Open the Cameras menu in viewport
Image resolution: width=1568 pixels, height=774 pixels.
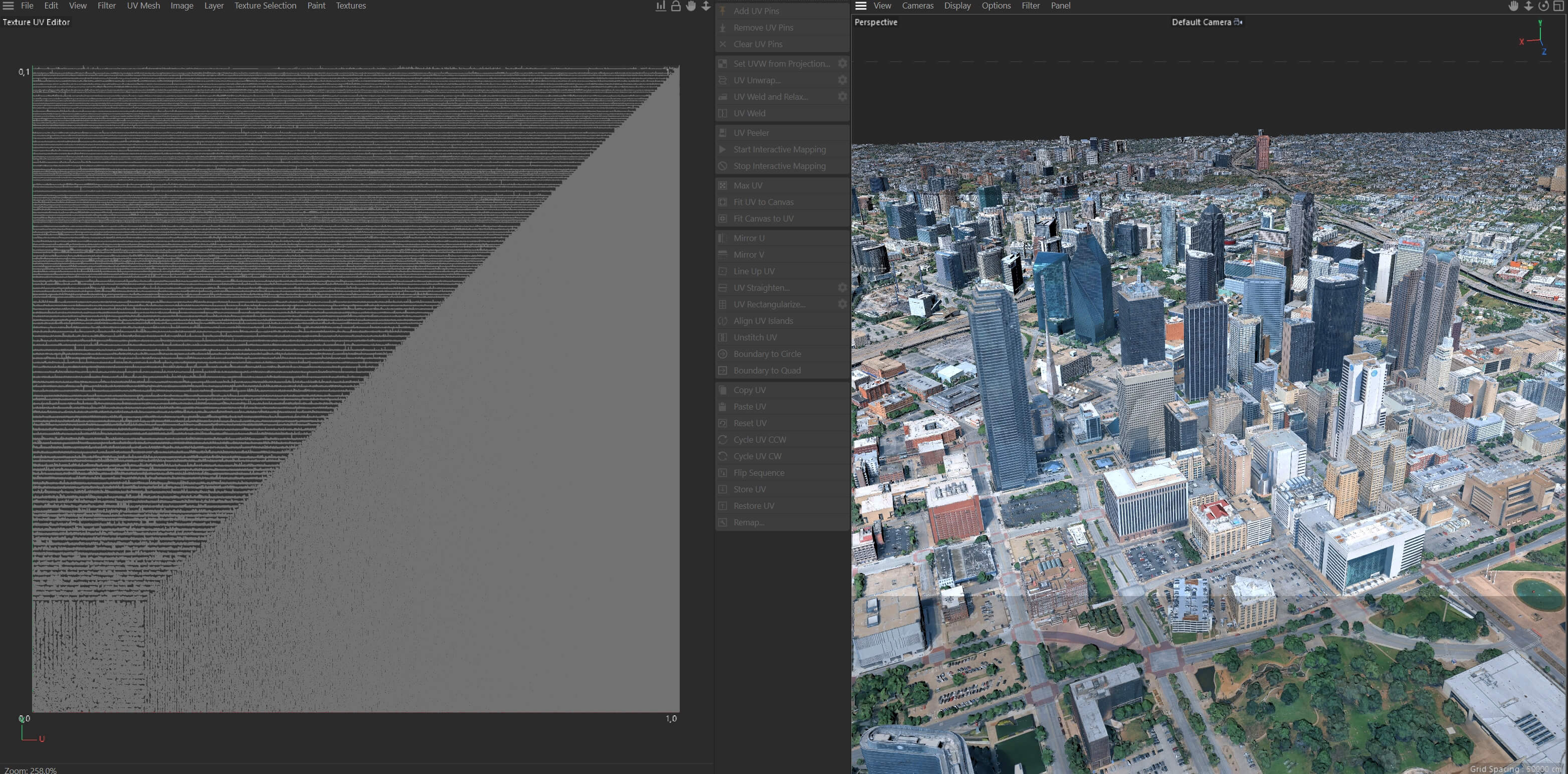click(918, 6)
